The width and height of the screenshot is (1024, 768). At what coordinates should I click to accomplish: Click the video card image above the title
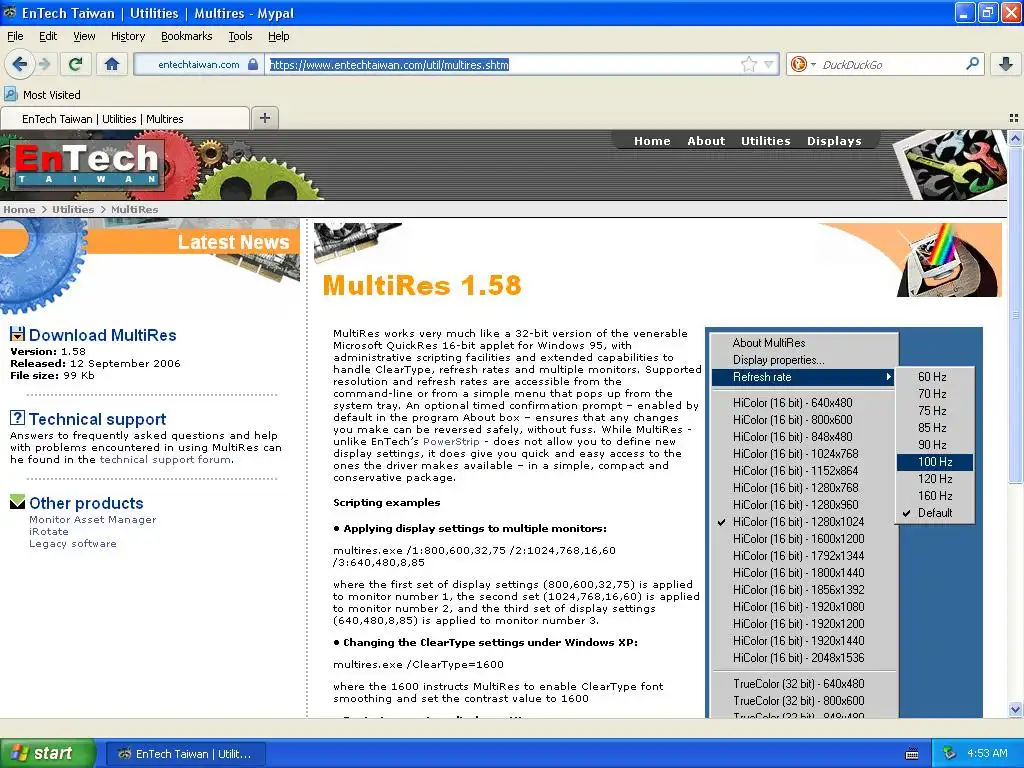pyautogui.click(x=357, y=242)
